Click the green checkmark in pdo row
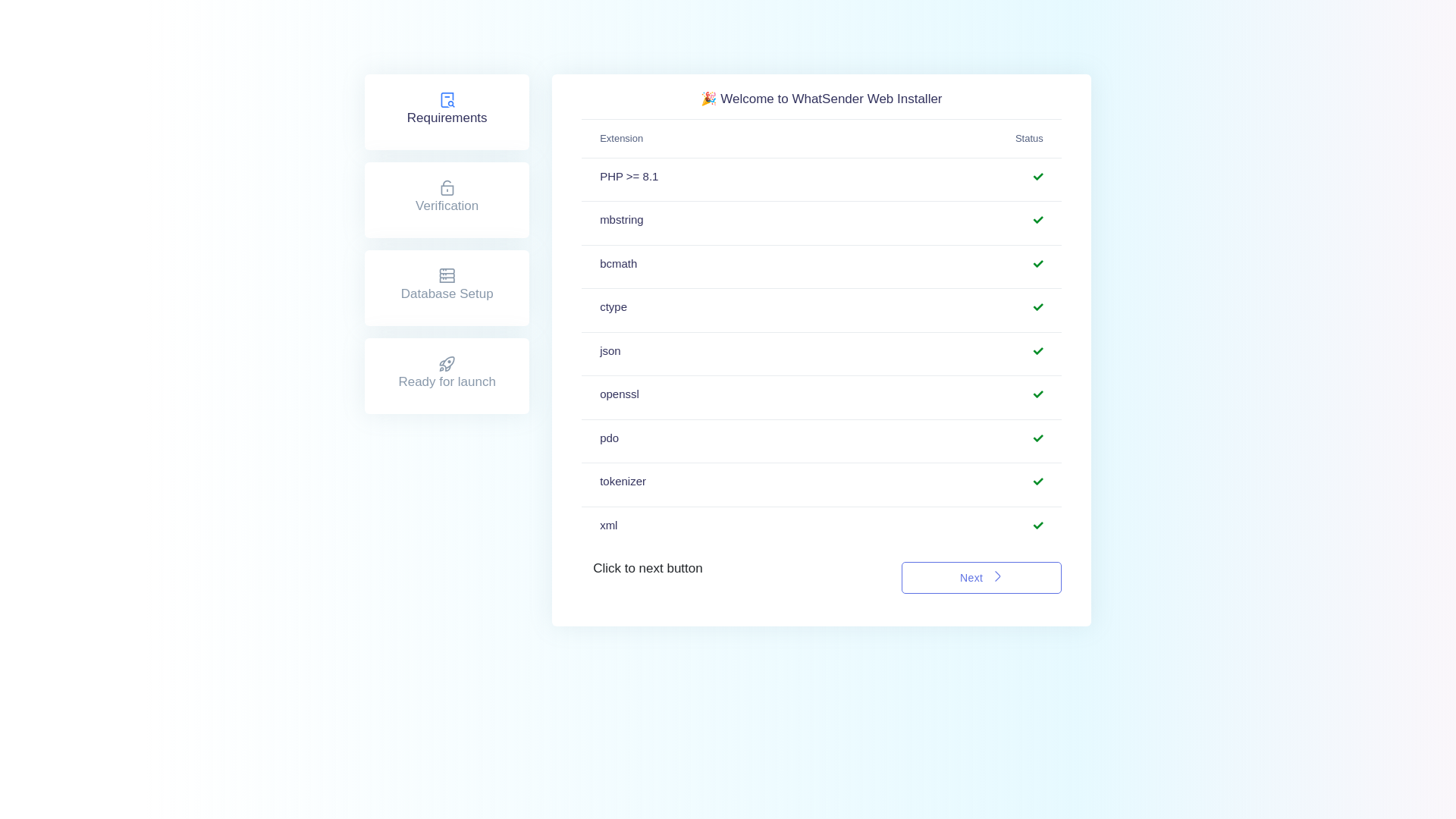The height and width of the screenshot is (819, 1456). tap(1037, 438)
